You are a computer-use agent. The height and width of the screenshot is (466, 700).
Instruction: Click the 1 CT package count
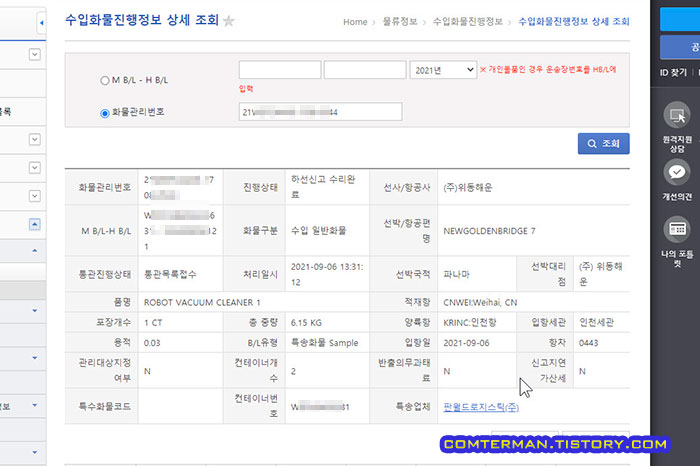(153, 323)
